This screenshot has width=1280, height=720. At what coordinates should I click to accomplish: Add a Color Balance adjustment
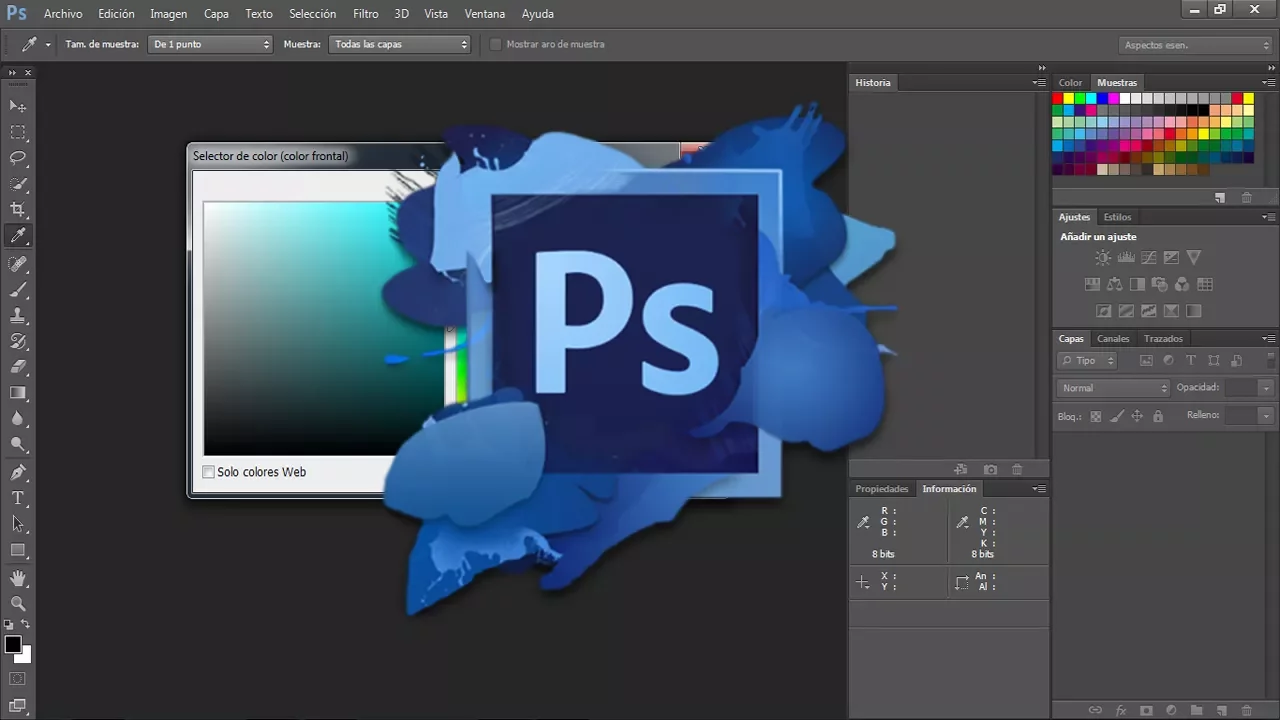pos(1115,285)
